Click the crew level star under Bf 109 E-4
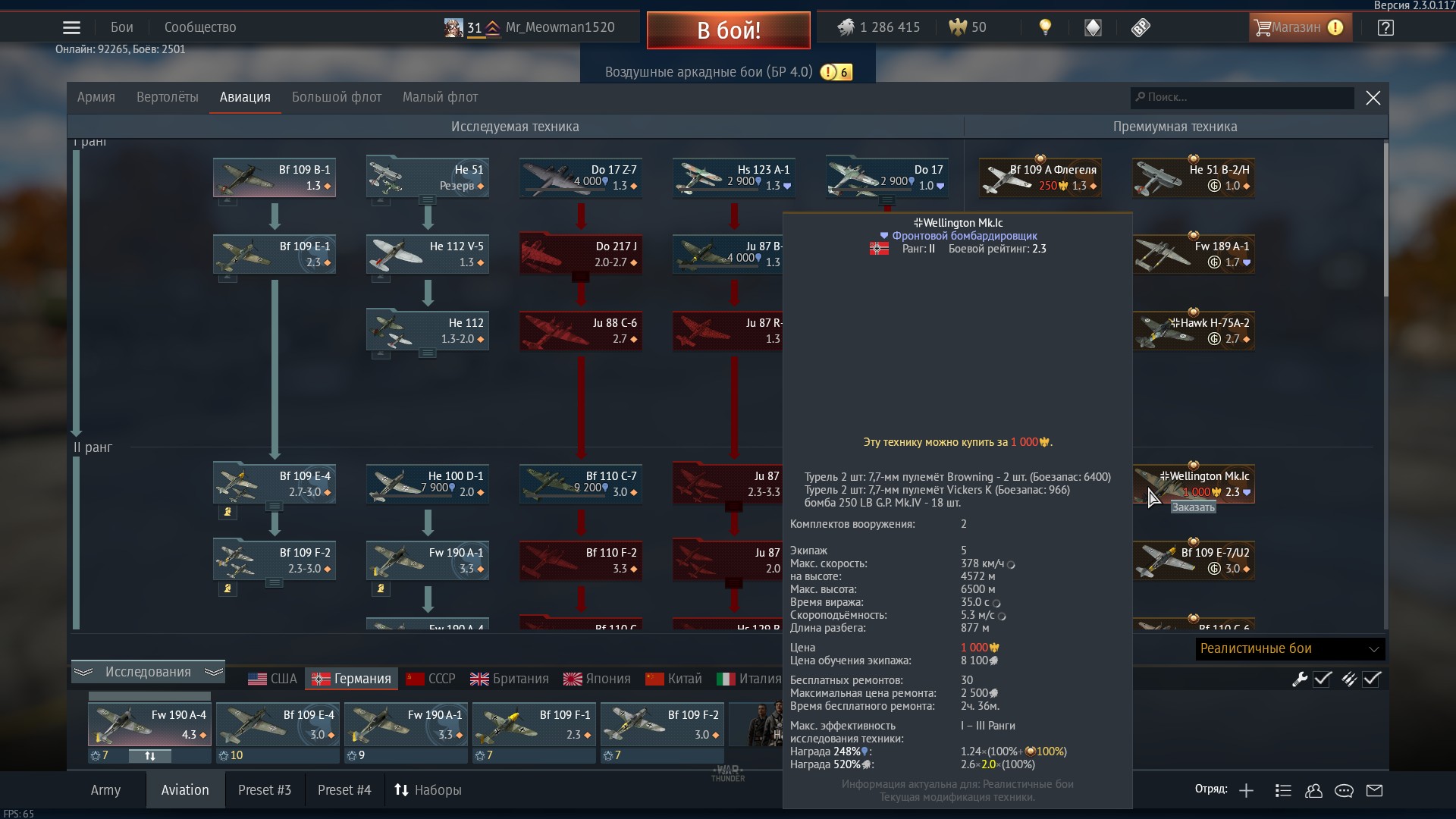The height and width of the screenshot is (819, 1456). (224, 755)
